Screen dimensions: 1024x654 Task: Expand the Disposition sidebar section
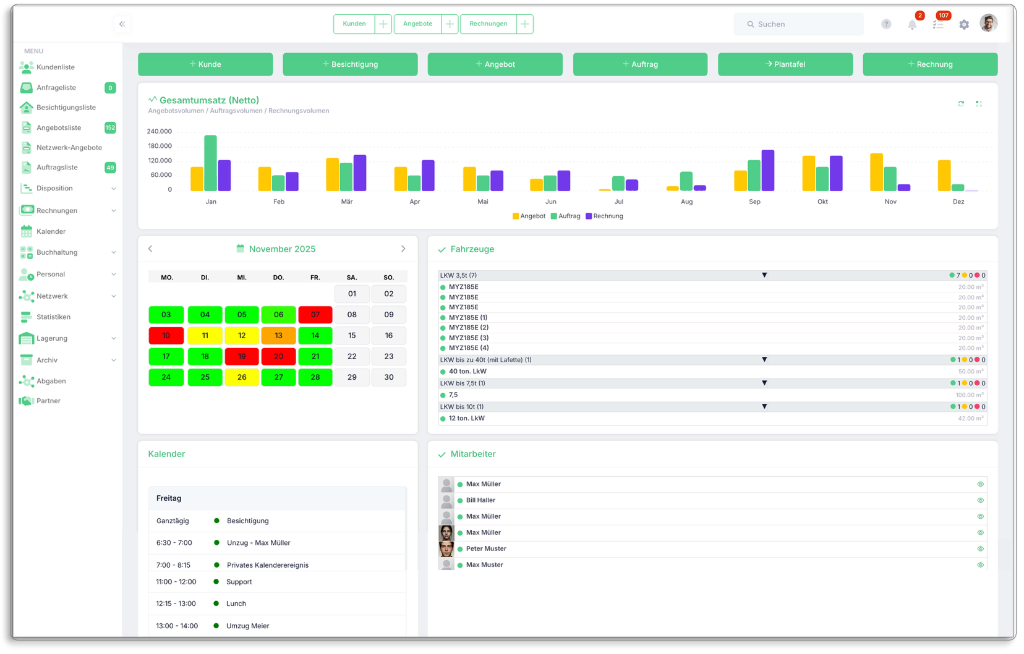click(x=55, y=188)
